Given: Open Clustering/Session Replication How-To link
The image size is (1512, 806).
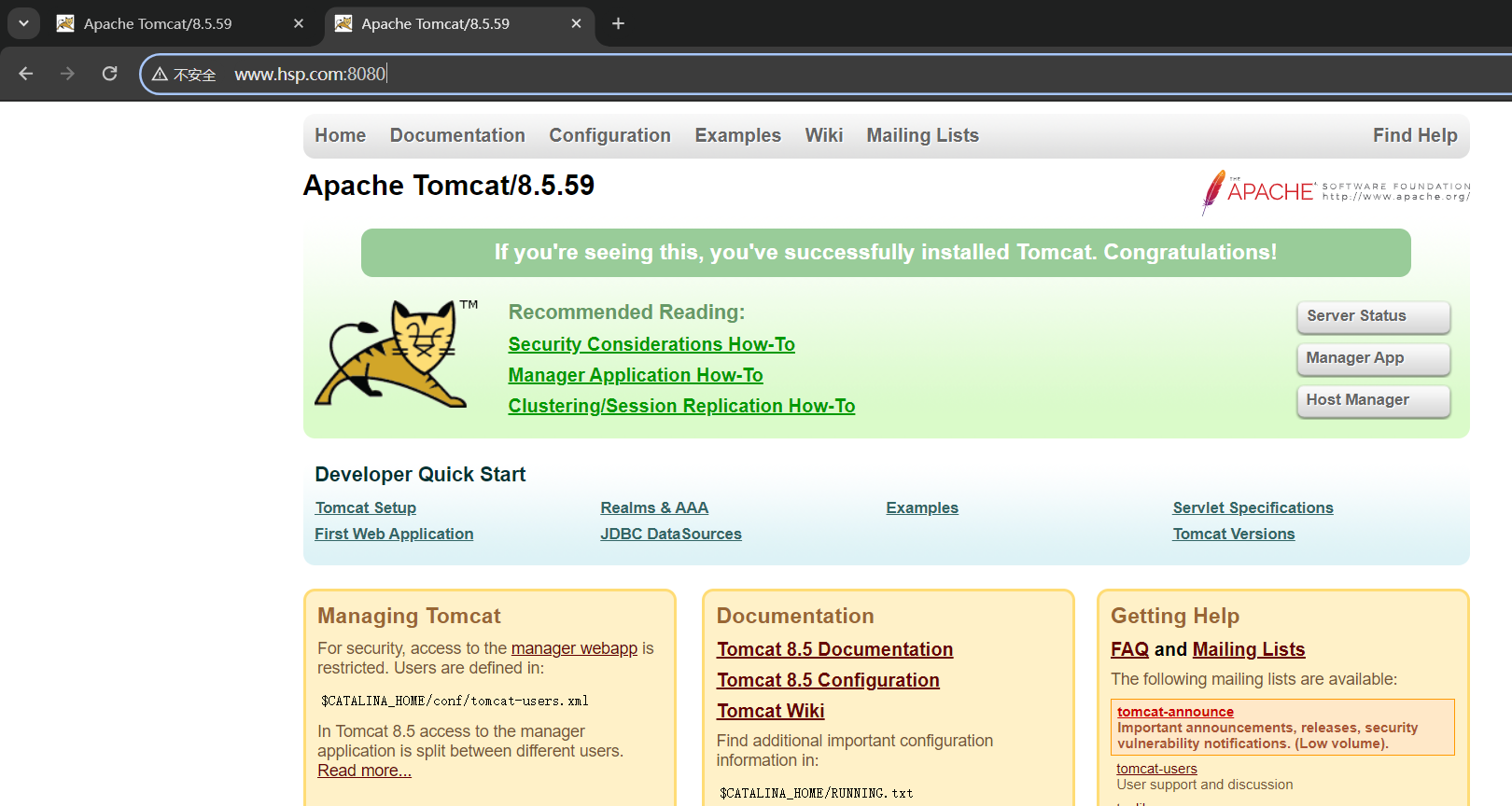Looking at the screenshot, I should 681,406.
